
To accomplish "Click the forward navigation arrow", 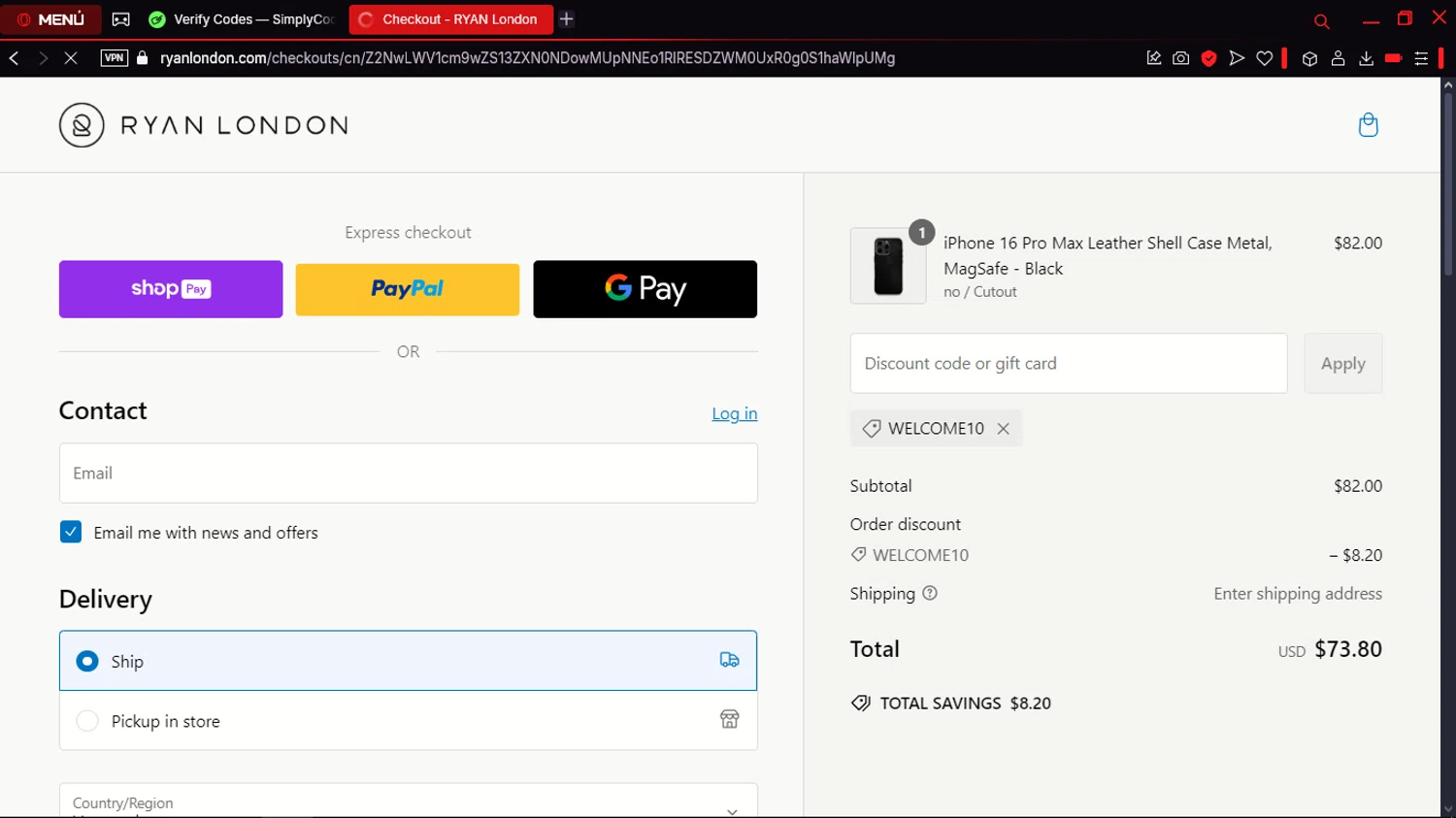I will click(43, 58).
